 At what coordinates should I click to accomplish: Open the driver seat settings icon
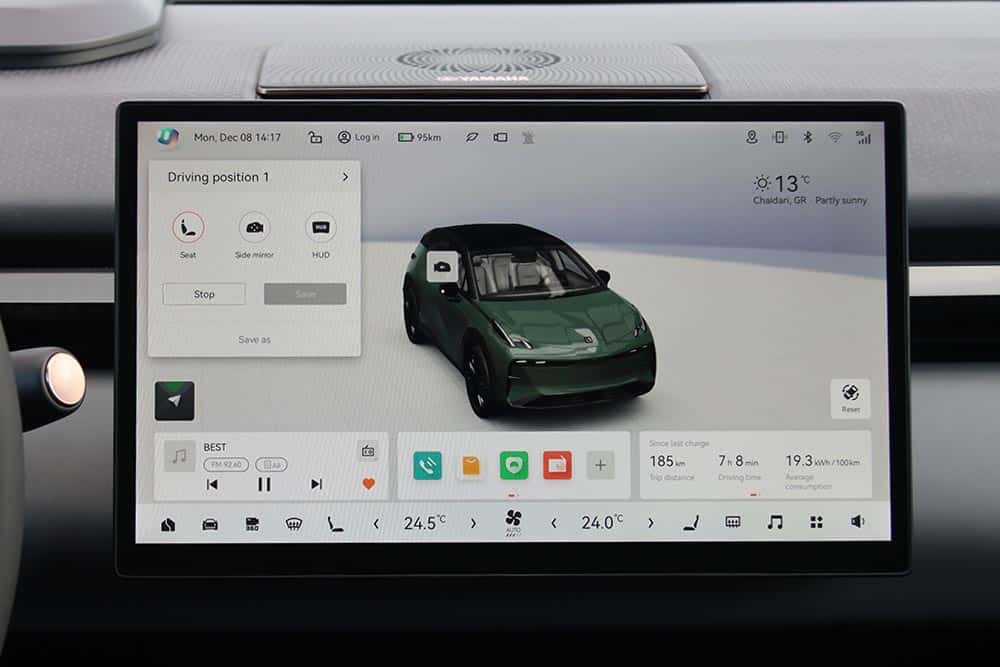[x=335, y=523]
